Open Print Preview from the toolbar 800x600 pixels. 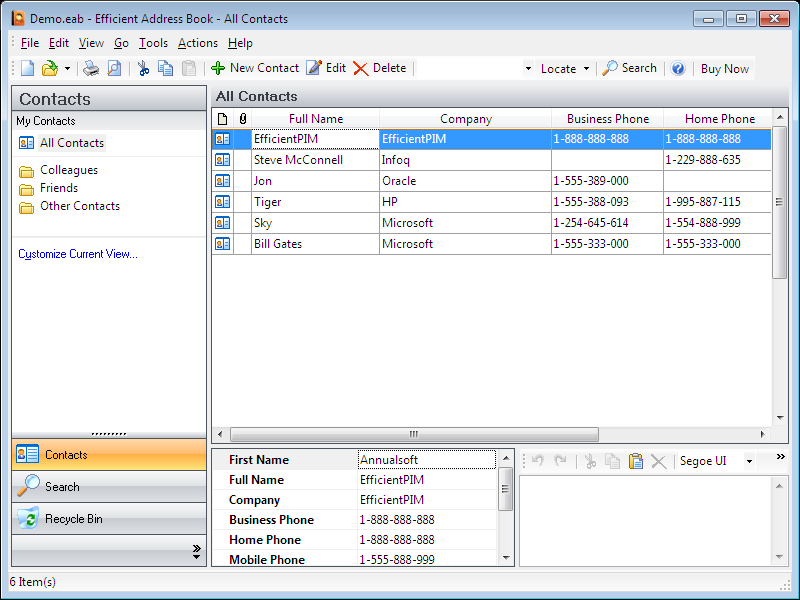click(114, 69)
